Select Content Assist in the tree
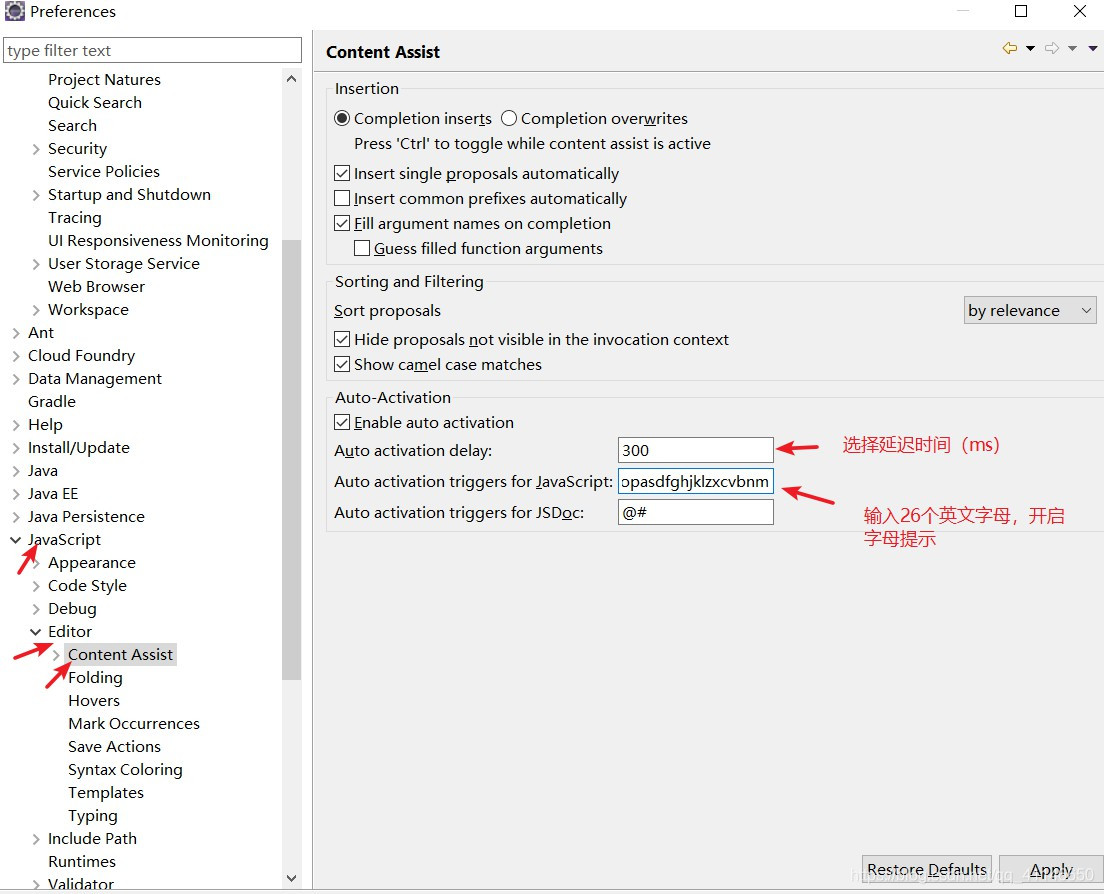1104x894 pixels. pos(120,655)
